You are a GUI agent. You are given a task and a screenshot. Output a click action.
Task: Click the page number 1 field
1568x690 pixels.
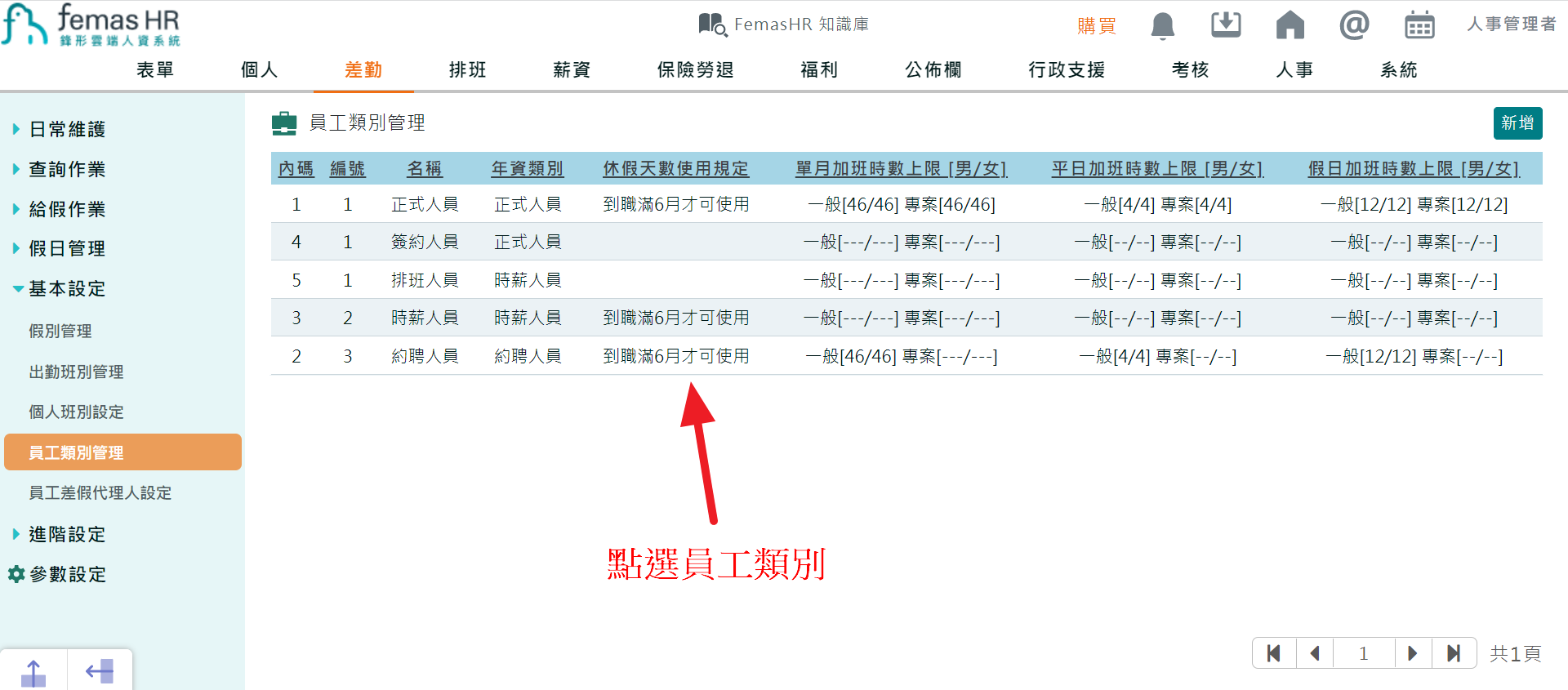tap(1364, 653)
